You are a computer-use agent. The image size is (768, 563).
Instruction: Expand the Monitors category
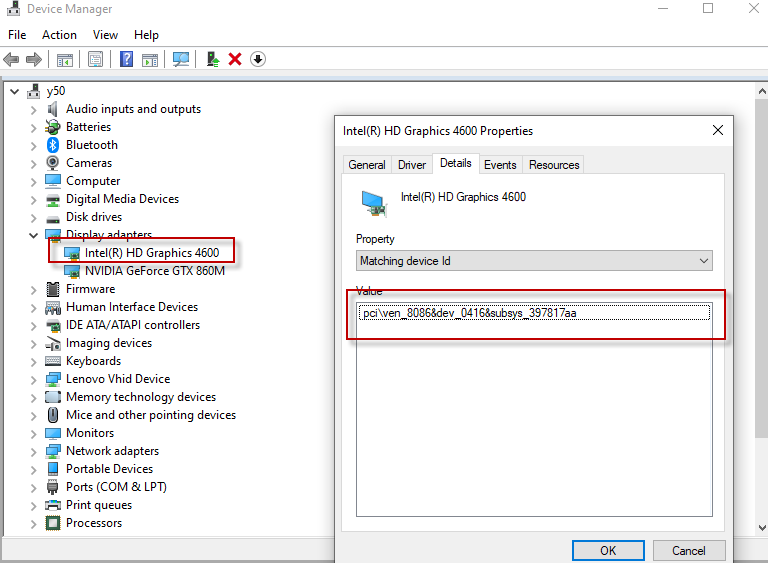[33, 434]
